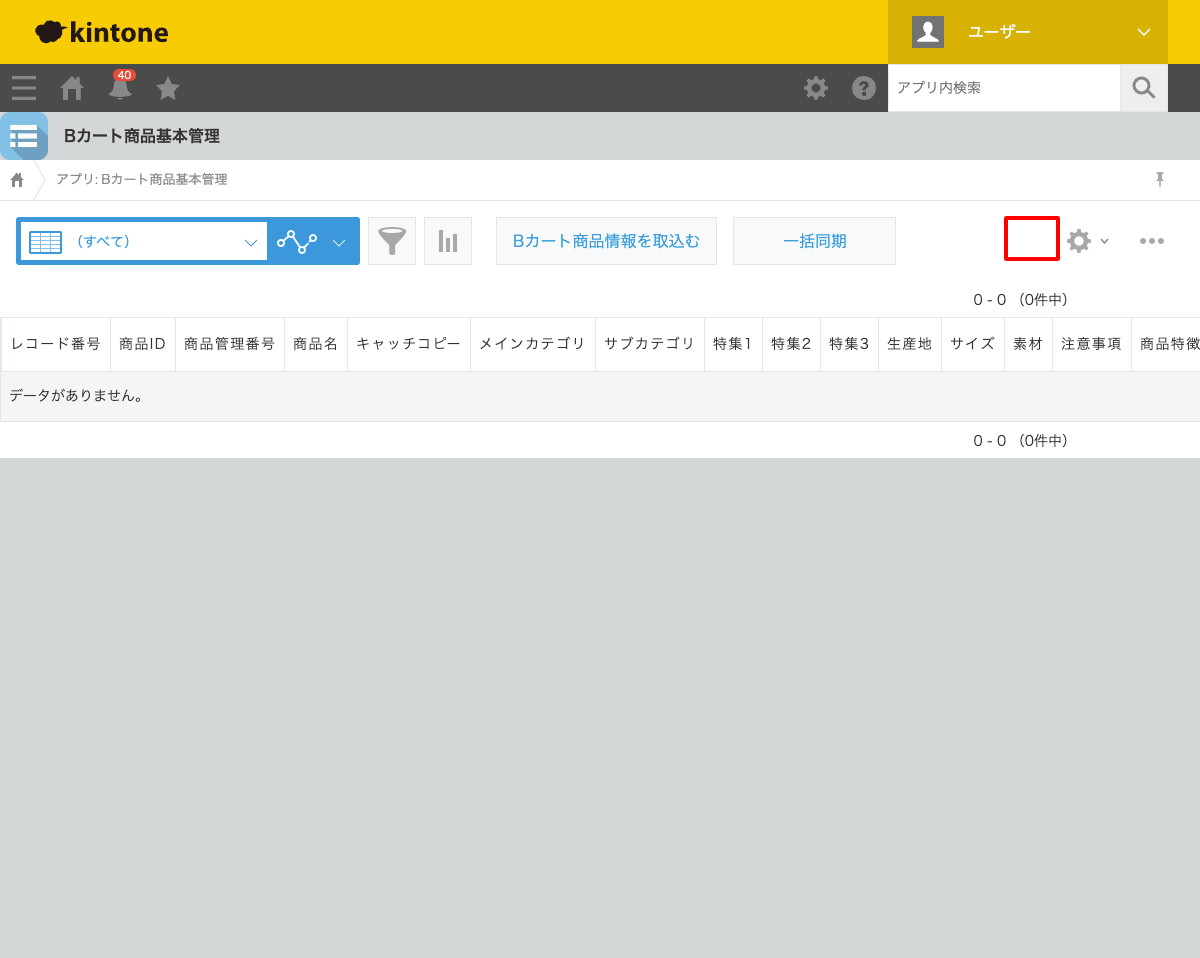
Task: Expand the arrow beside the settings gear
Action: (1104, 241)
